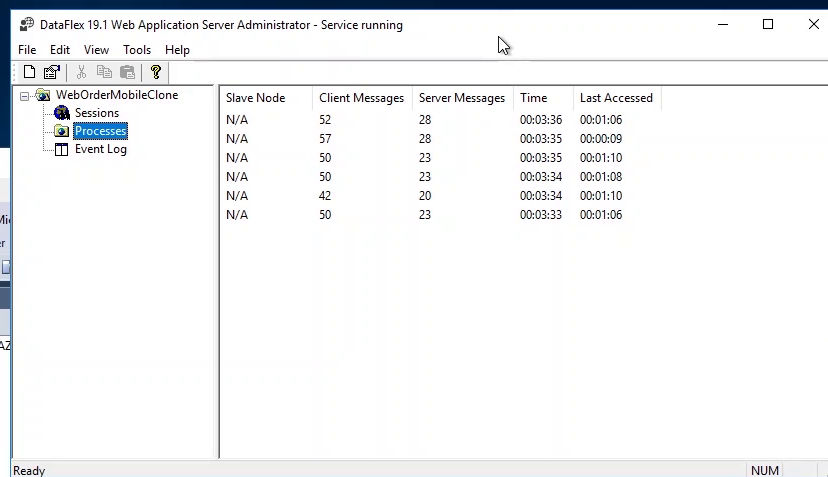This screenshot has width=828, height=477.
Task: Open Help via question mark icon
Action: (x=156, y=72)
